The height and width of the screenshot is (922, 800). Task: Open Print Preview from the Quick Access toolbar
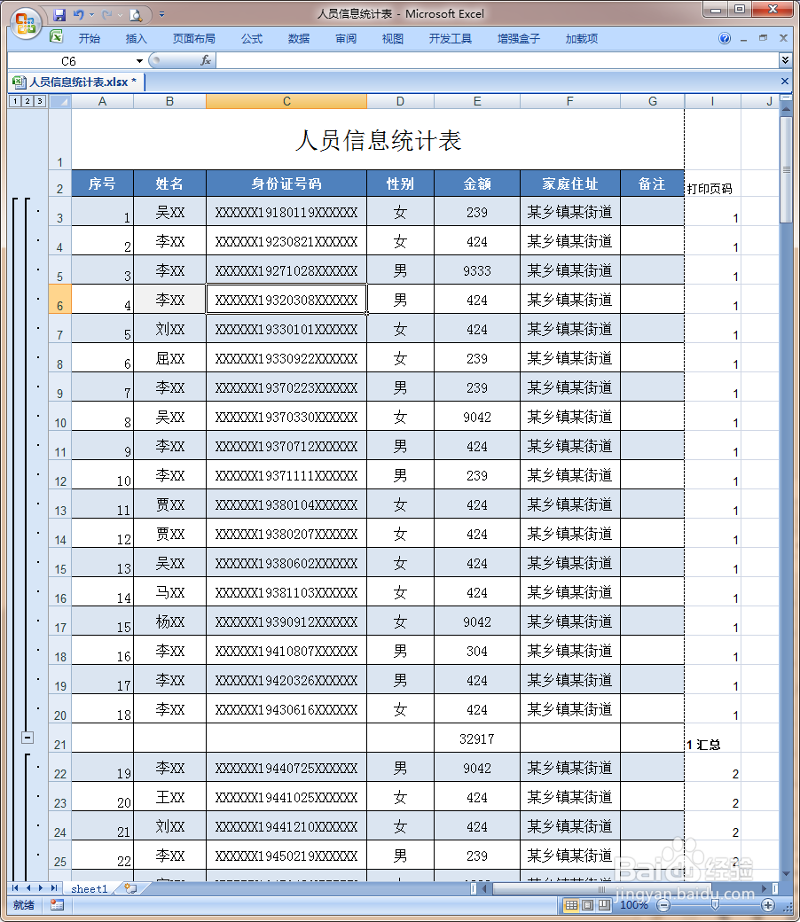[134, 14]
